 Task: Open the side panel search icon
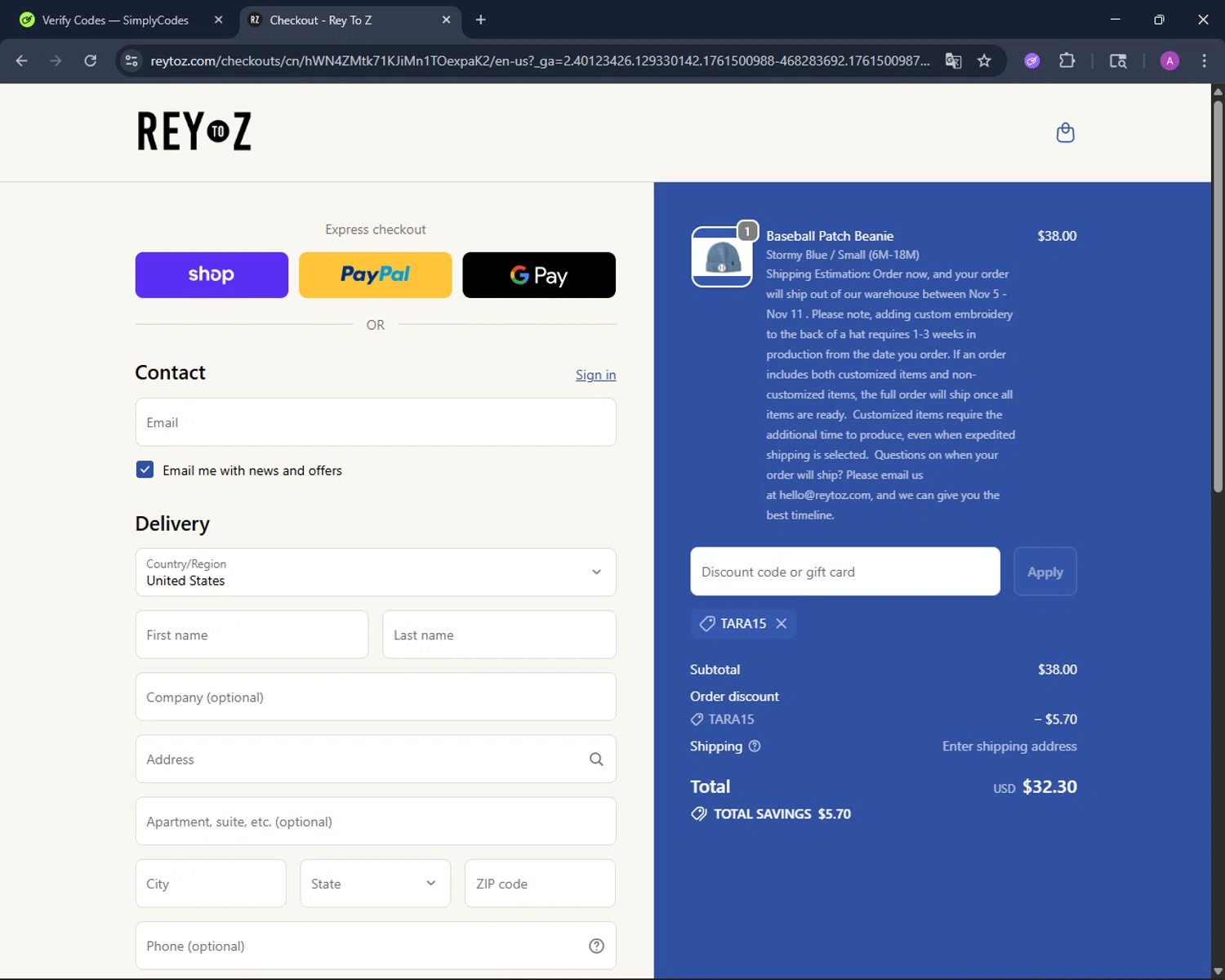click(1118, 60)
